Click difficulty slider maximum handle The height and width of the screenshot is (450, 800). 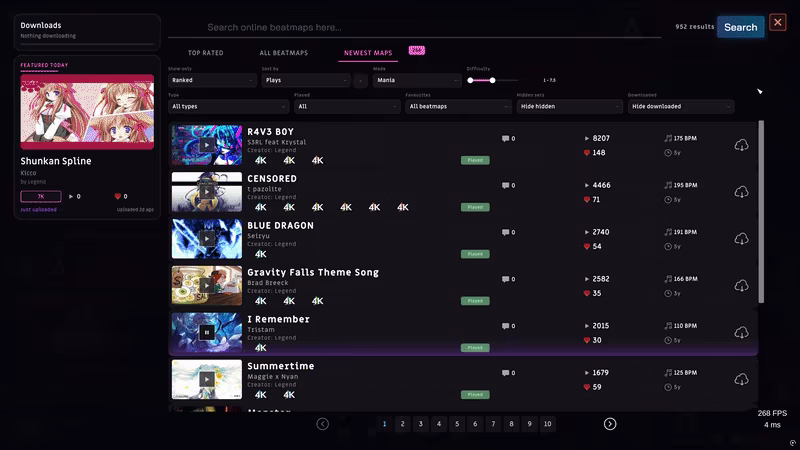492,80
